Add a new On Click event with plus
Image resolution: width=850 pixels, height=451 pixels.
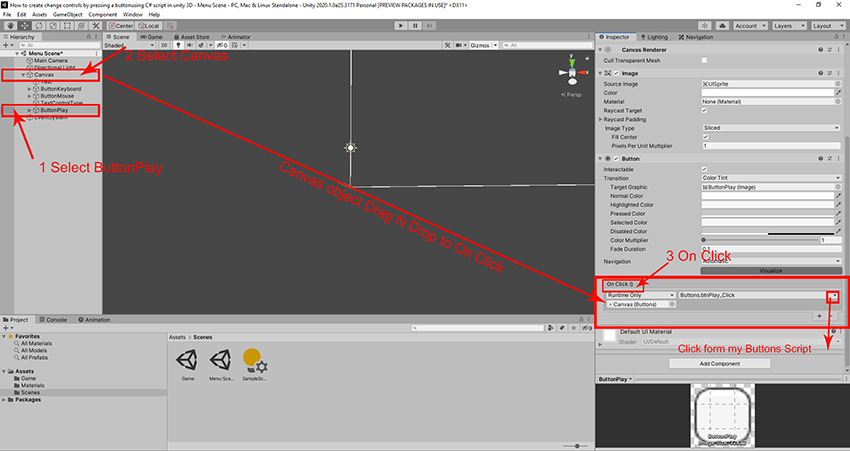pyautogui.click(x=819, y=316)
